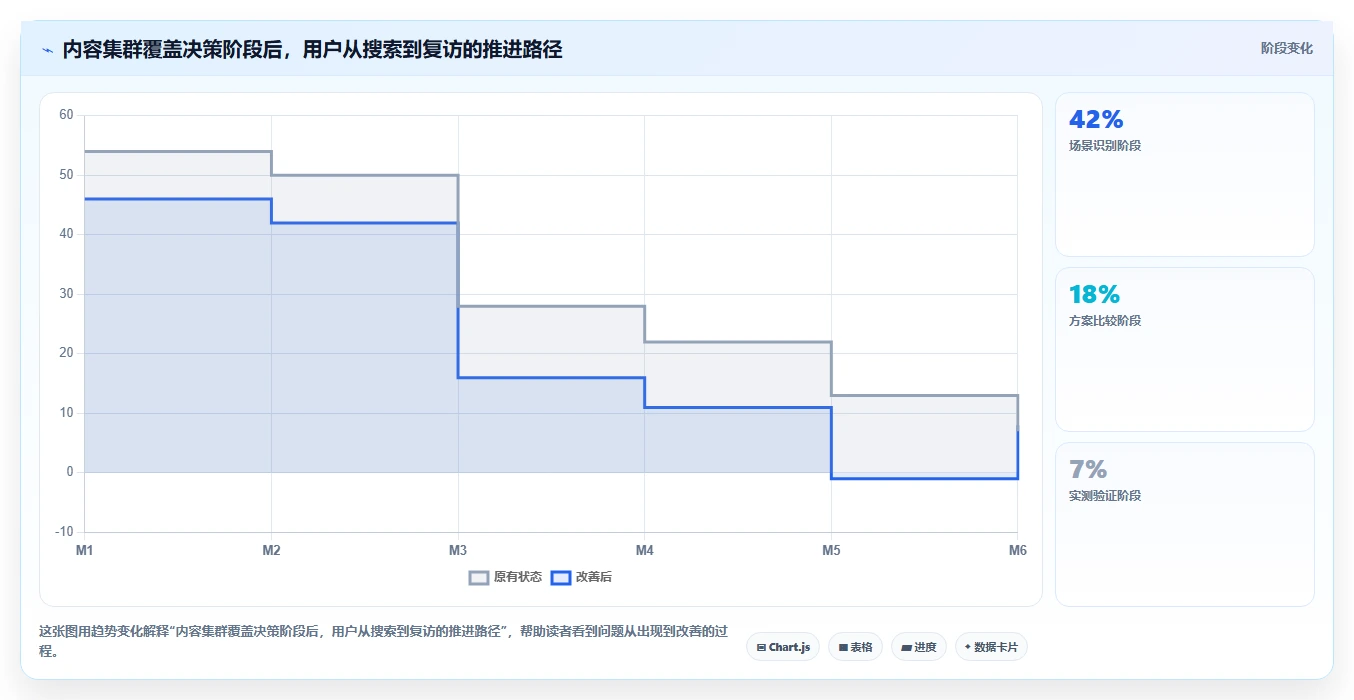Click the M2 axis label
1354x700 pixels.
[271, 550]
